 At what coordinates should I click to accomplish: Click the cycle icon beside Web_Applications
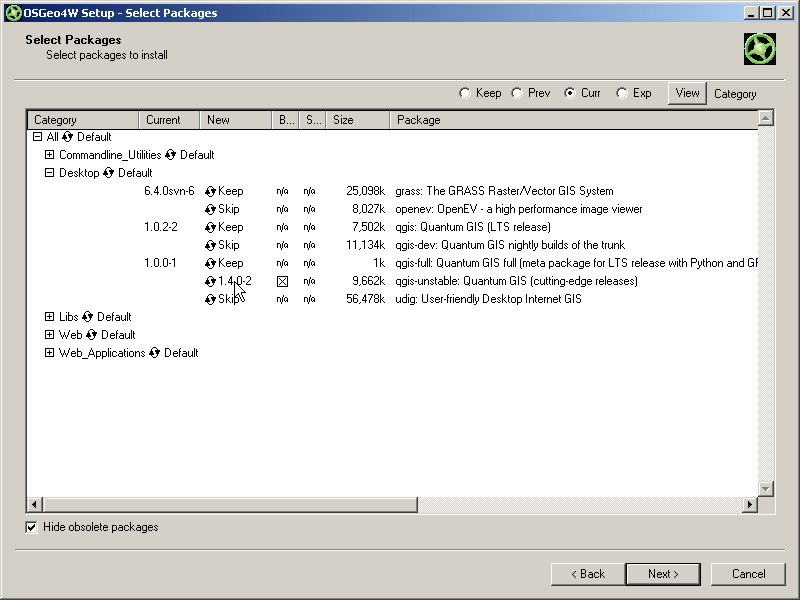(x=154, y=353)
